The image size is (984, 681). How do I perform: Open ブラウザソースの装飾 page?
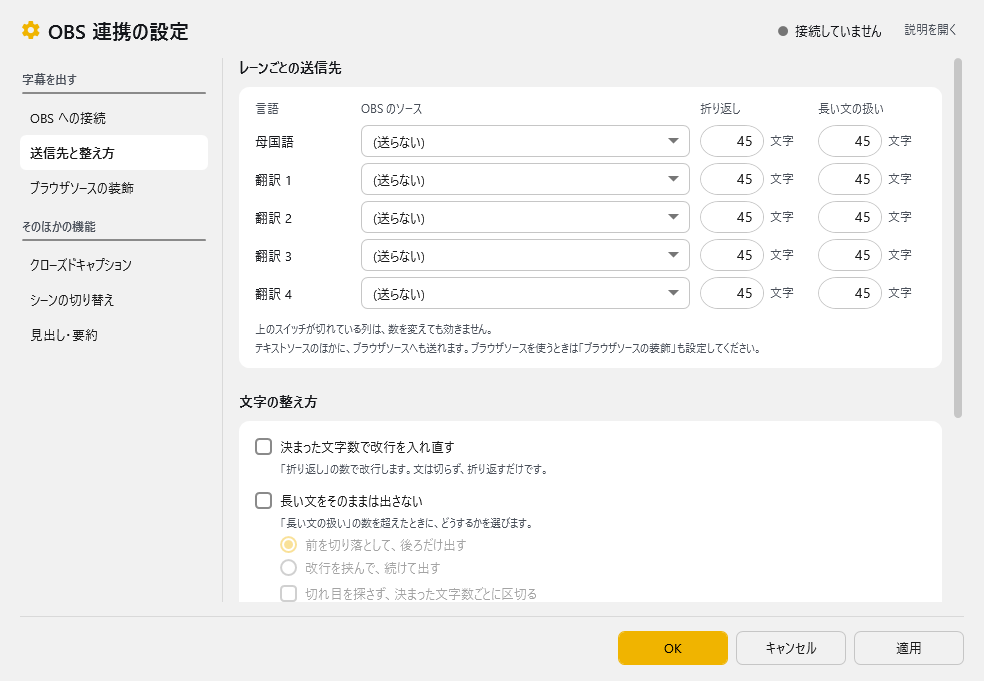[114, 188]
